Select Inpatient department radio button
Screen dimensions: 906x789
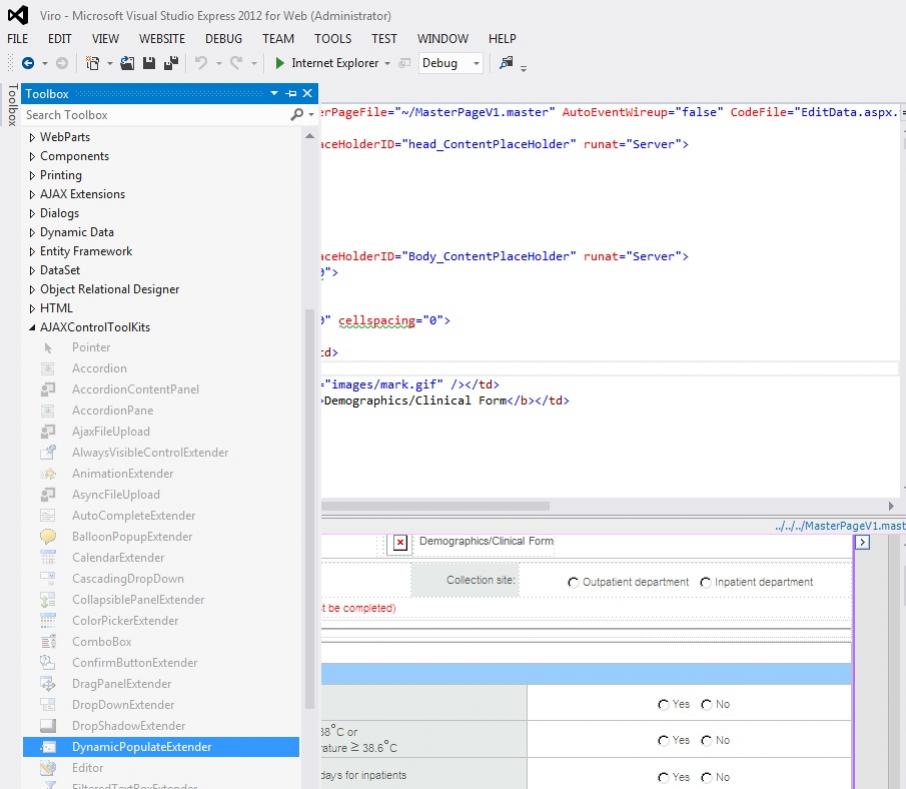[705, 582]
